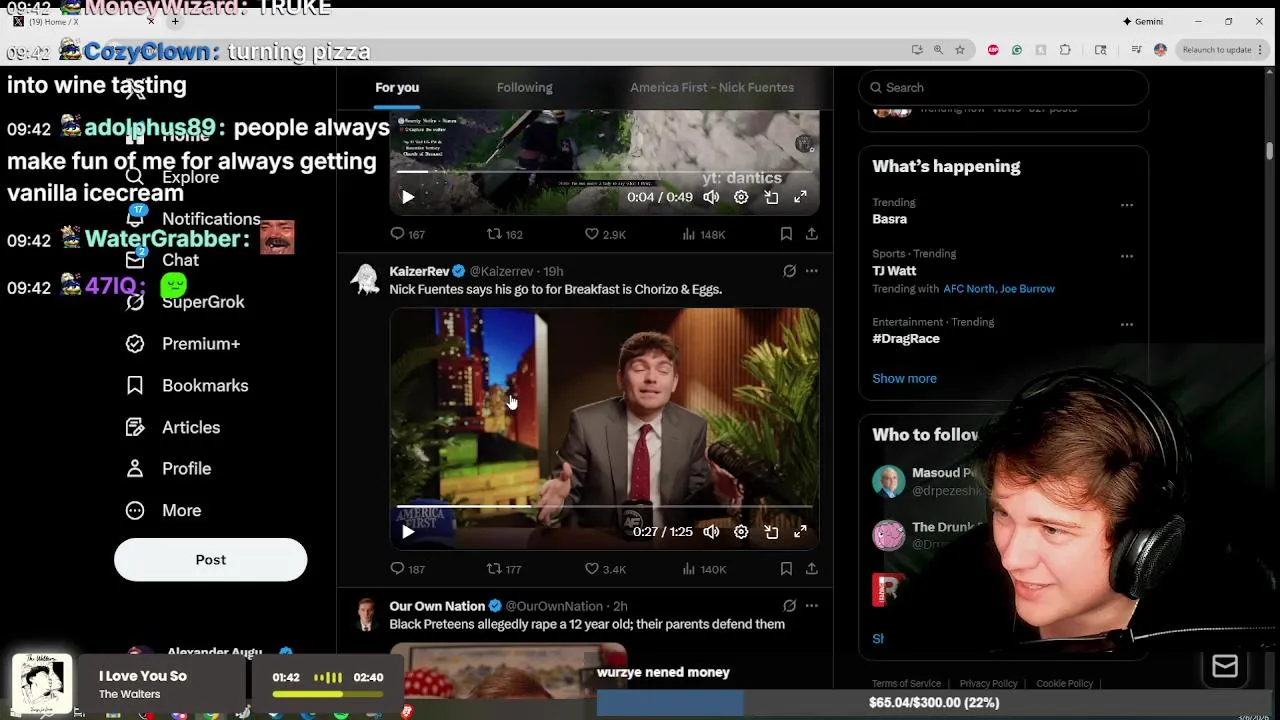Image resolution: width=1280 pixels, height=720 pixels.
Task: Open the Chrome profile avatar
Action: click(1160, 50)
